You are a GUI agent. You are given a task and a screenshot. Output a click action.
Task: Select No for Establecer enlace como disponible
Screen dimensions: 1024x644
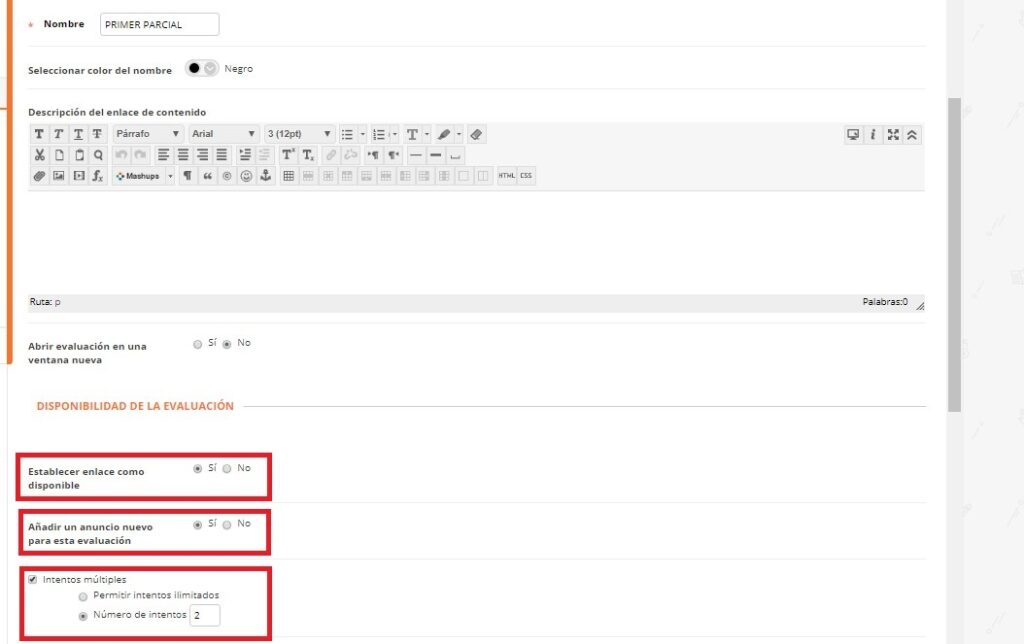[227, 468]
